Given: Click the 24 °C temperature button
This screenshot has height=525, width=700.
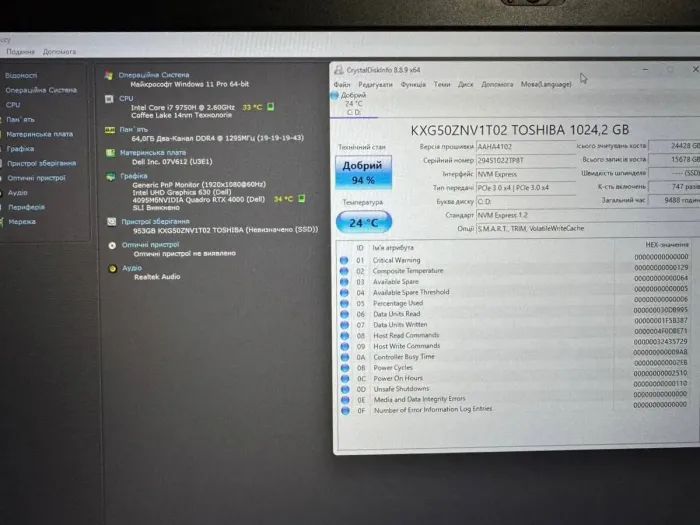Looking at the screenshot, I should (360, 223).
